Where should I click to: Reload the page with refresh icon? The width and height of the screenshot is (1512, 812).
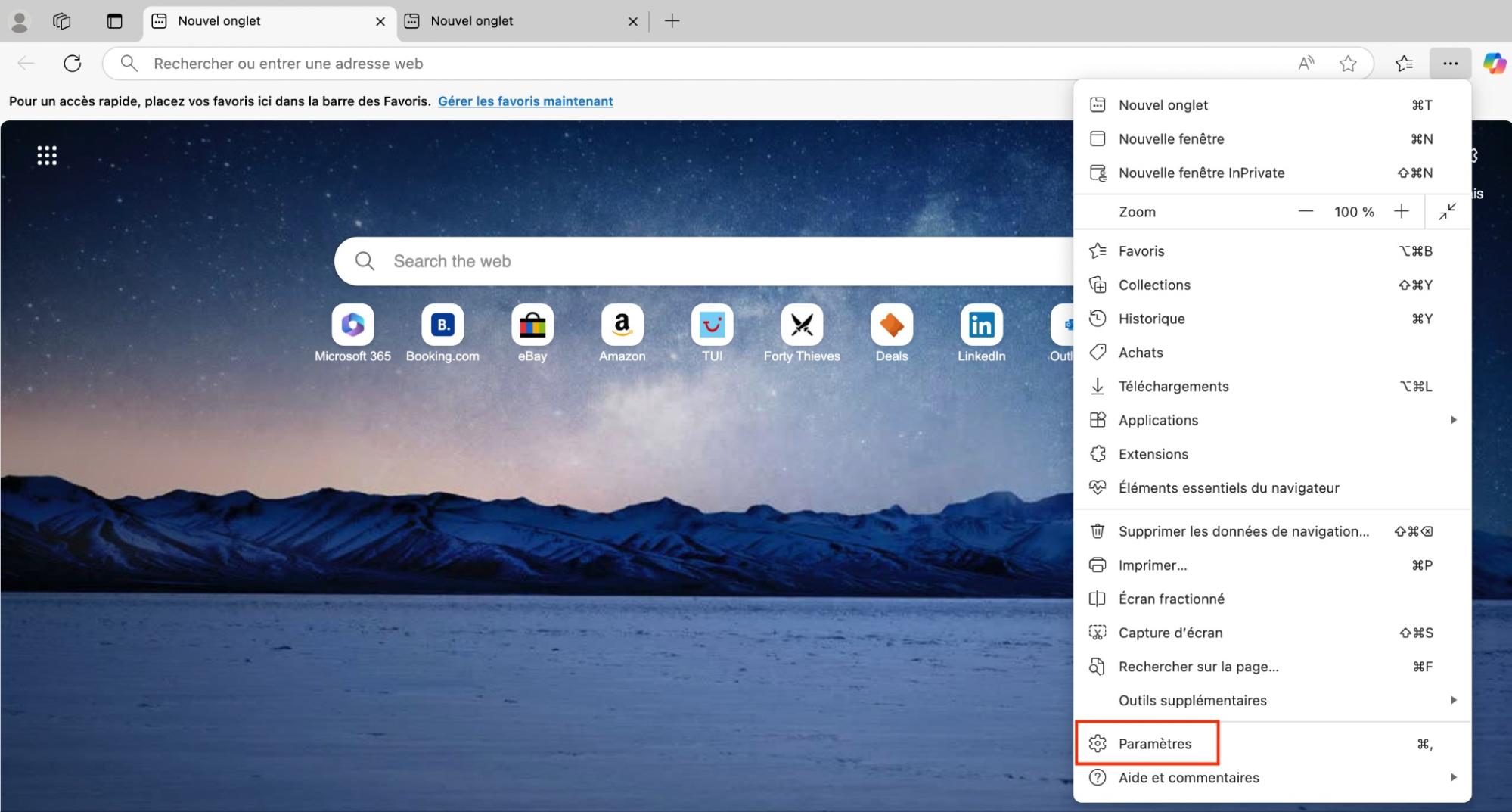(x=73, y=63)
